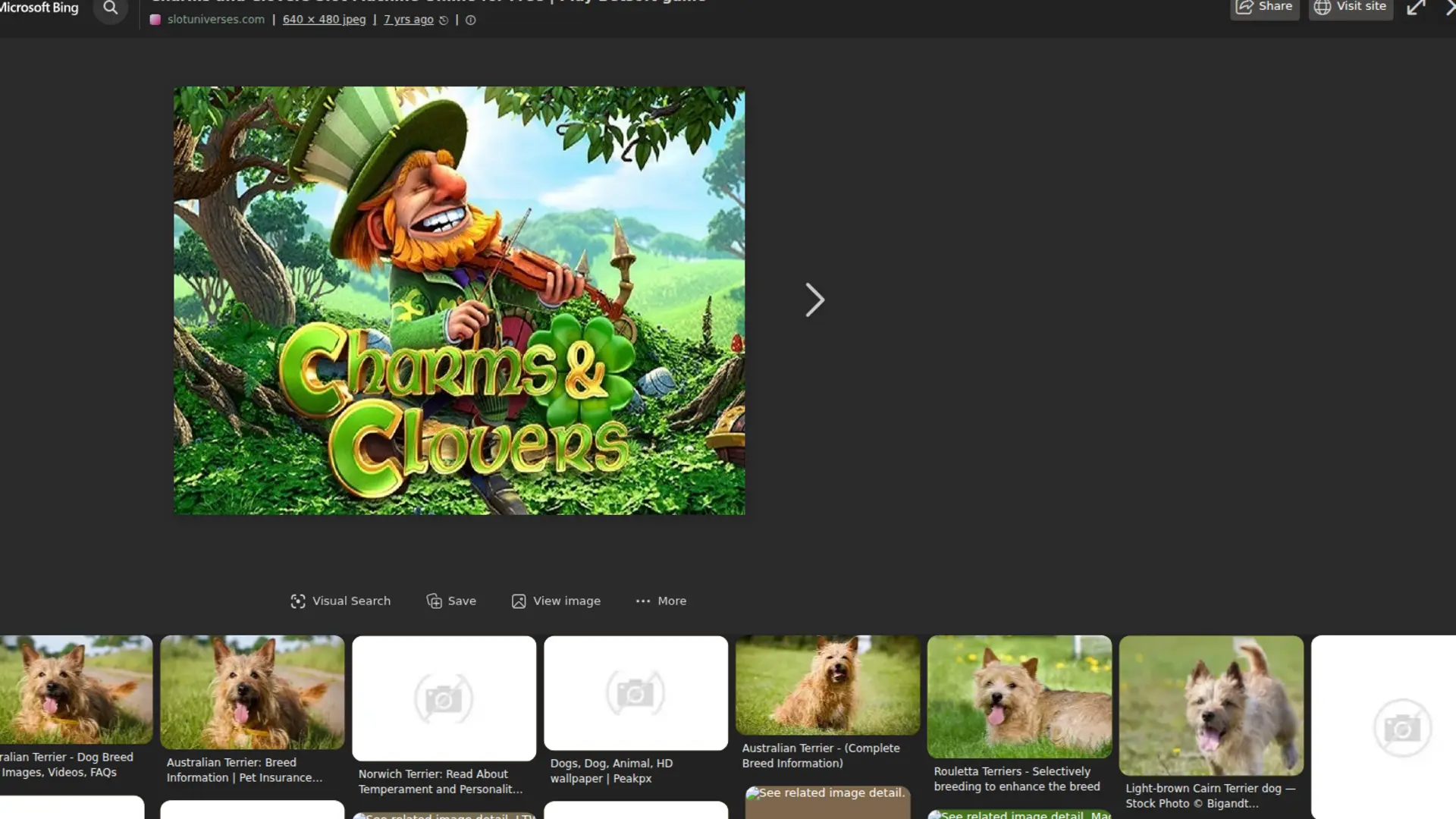
Task: Close the image detail view
Action: pyautogui.click(x=1451, y=8)
